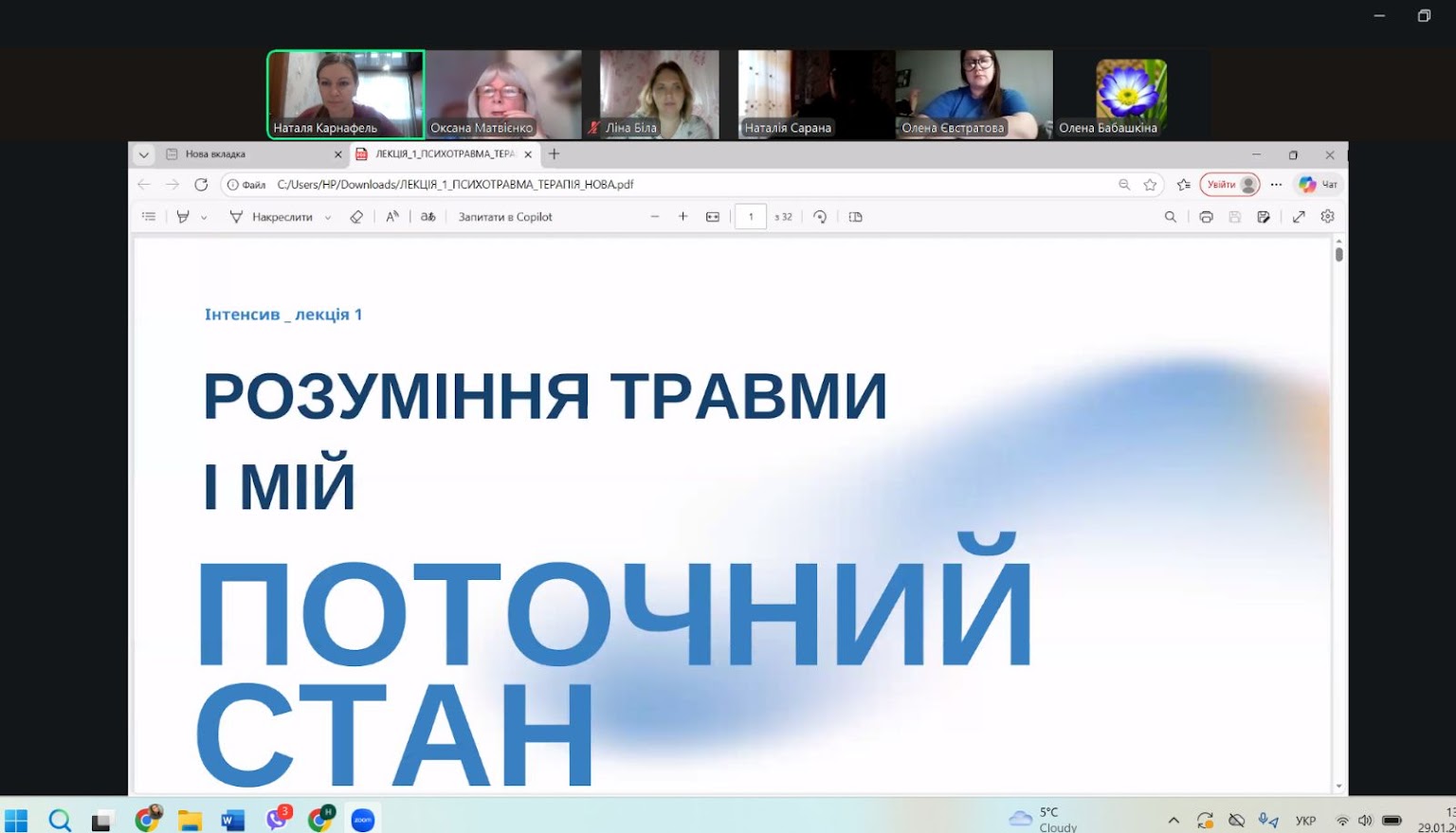Expand the highlighter color options dropdown
The width and height of the screenshot is (1456, 833).
(x=204, y=218)
